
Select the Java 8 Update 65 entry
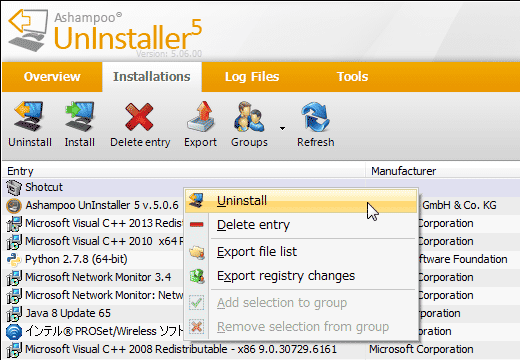coord(68,313)
